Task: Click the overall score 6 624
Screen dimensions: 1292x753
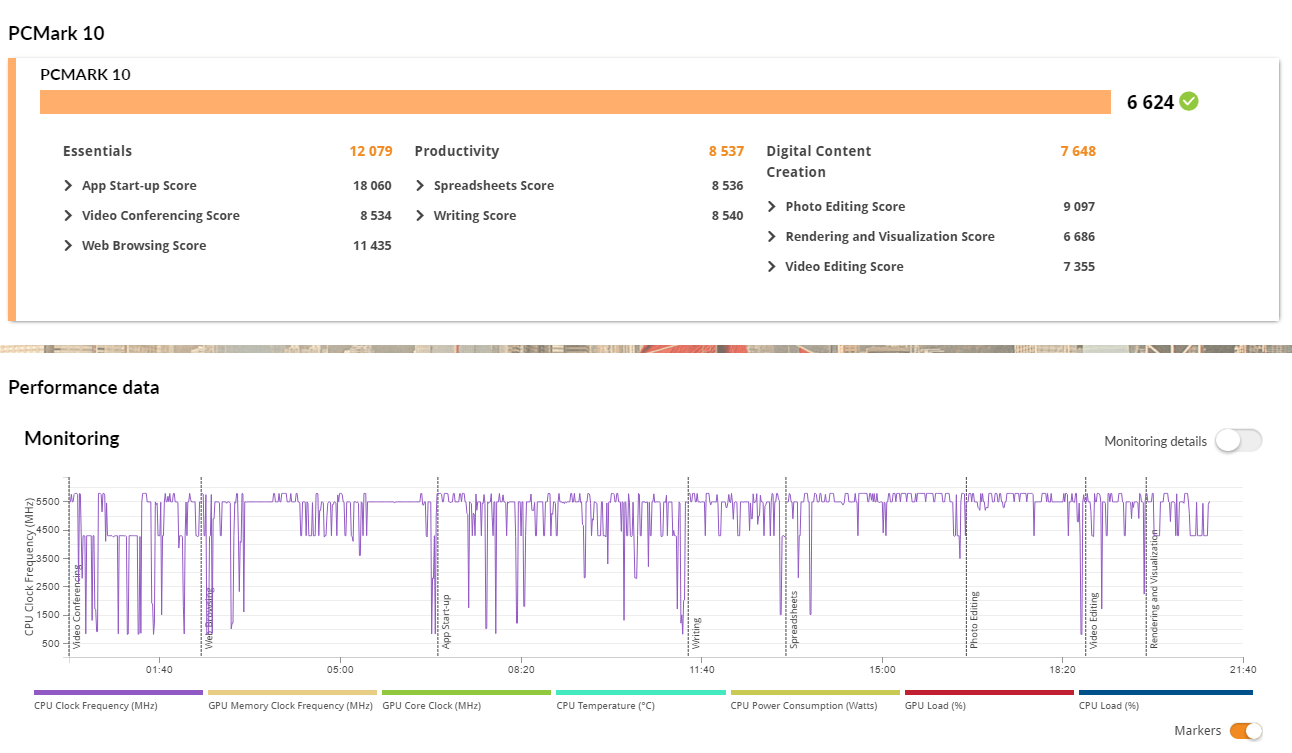Action: pyautogui.click(x=1150, y=102)
